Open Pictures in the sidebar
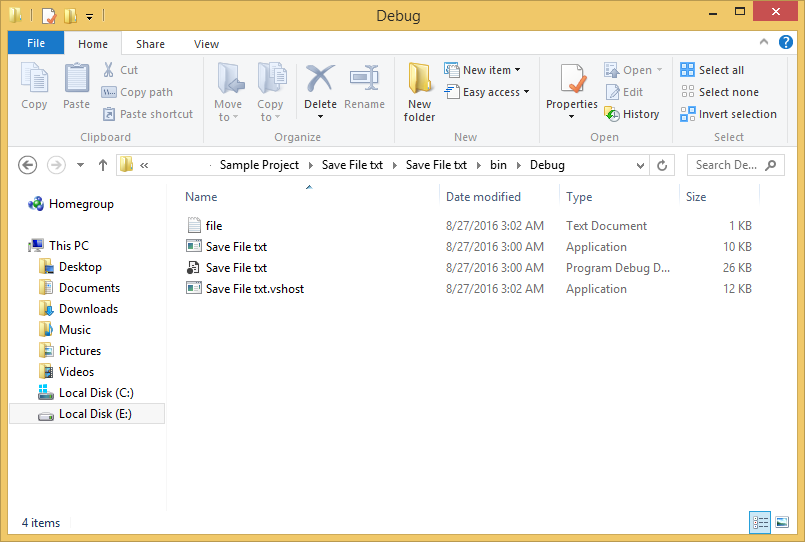Screen dimensions: 805x542 pyautogui.click(x=70, y=351)
